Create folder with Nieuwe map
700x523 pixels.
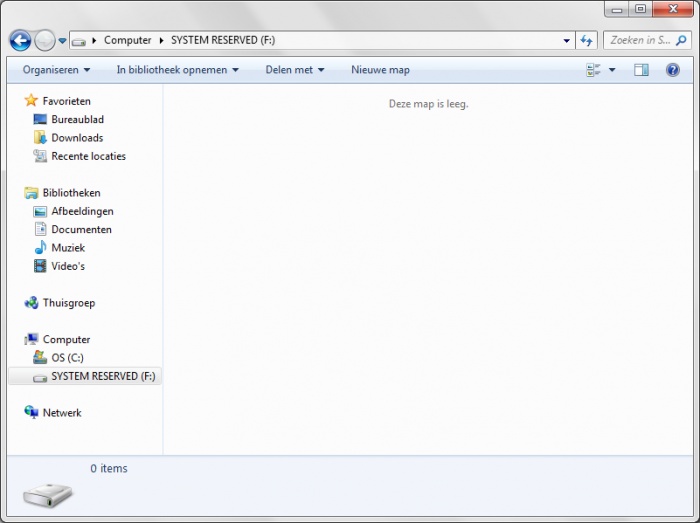(x=380, y=70)
